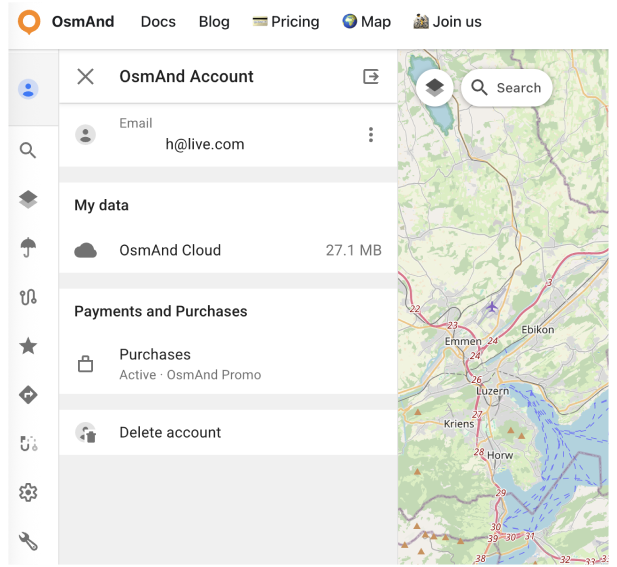Close the OsmAnd Account panel
Screen dimensions: 617x567
(x=85, y=77)
